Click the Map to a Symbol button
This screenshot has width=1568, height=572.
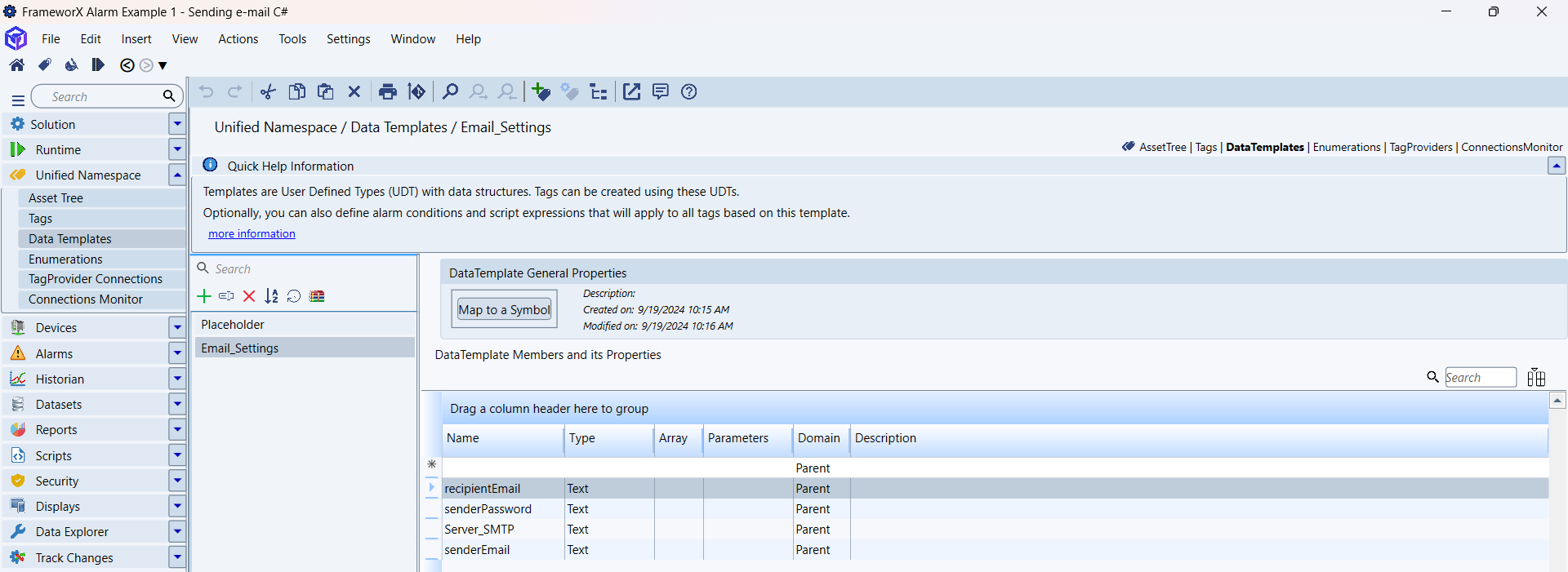tap(504, 309)
